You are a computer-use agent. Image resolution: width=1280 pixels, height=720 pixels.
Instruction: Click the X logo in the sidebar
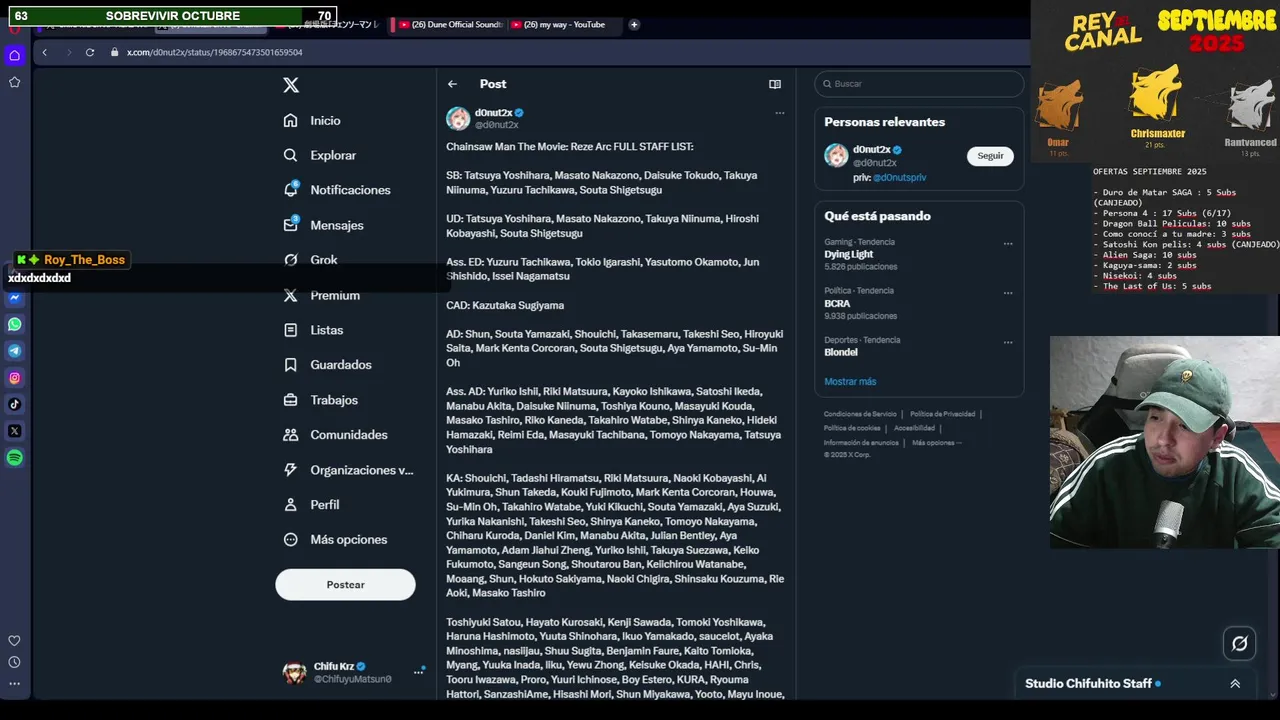click(291, 85)
